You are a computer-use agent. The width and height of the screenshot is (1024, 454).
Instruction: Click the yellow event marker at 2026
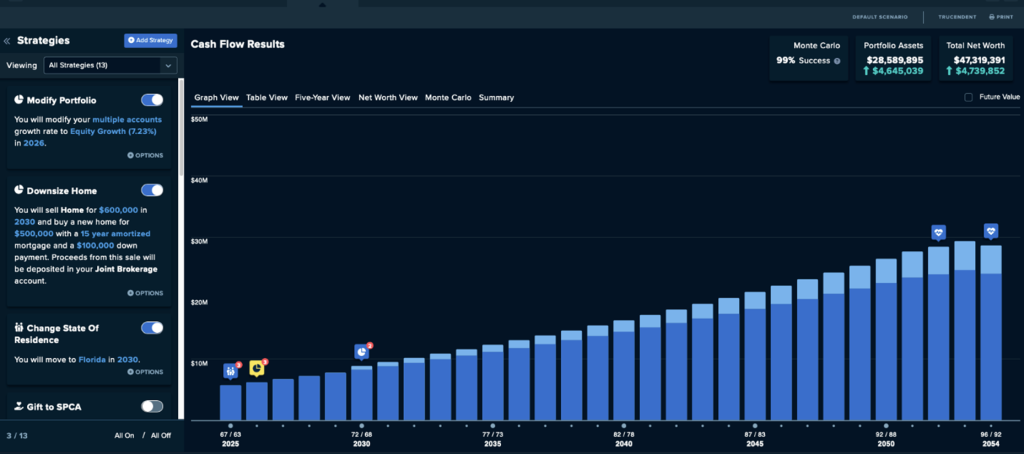pyautogui.click(x=257, y=368)
